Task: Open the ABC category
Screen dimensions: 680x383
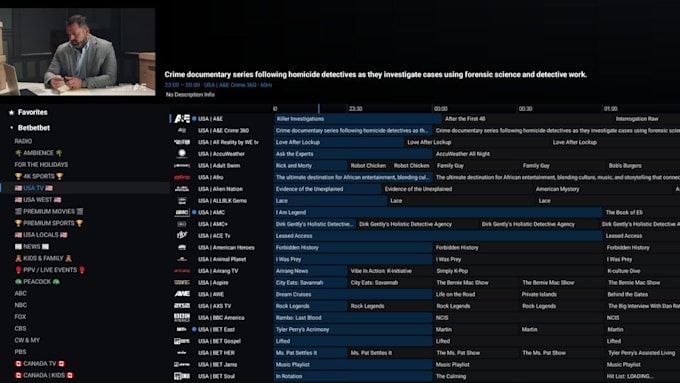Action: [x=20, y=293]
